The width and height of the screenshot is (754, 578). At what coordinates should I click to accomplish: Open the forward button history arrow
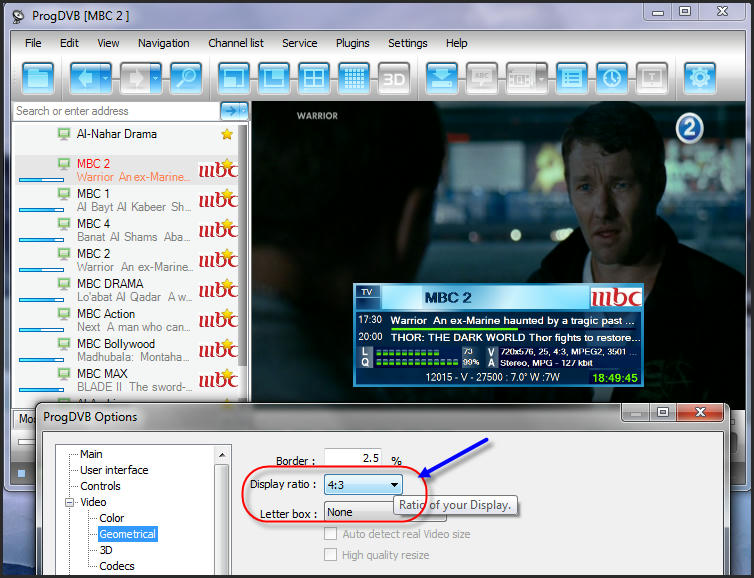coord(156,78)
